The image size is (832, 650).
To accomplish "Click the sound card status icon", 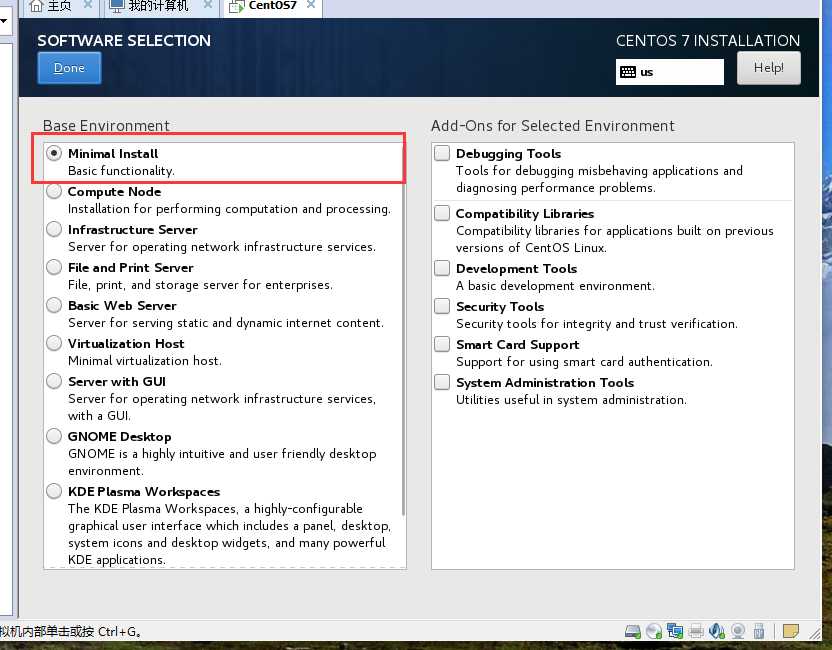I will 716,631.
